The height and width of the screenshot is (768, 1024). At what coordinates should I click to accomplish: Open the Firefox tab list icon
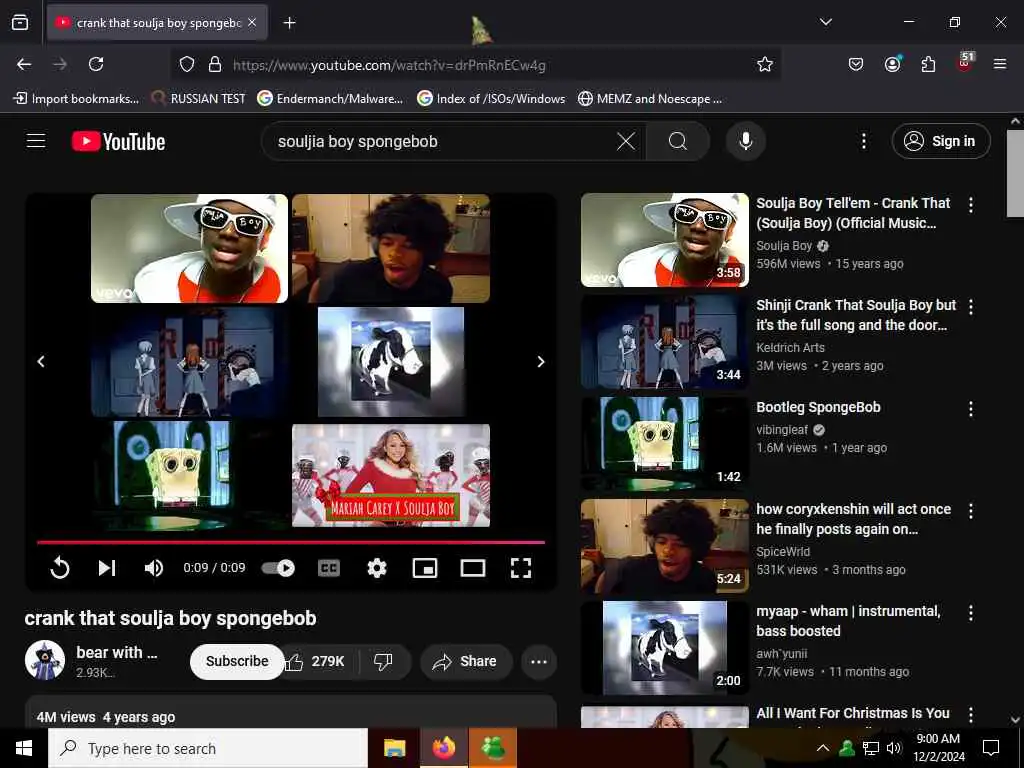20,23
